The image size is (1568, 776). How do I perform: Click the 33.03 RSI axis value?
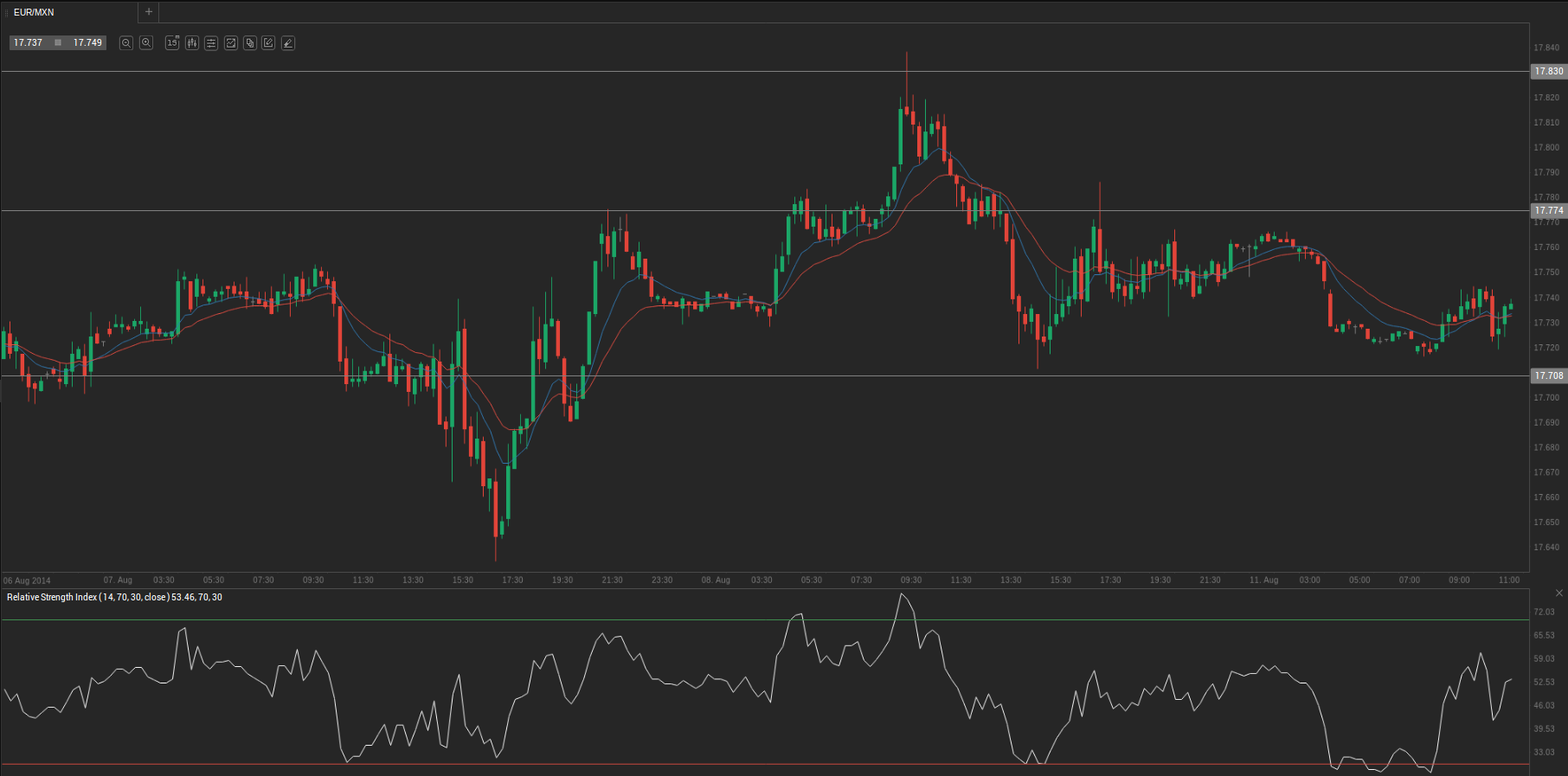(1544, 752)
